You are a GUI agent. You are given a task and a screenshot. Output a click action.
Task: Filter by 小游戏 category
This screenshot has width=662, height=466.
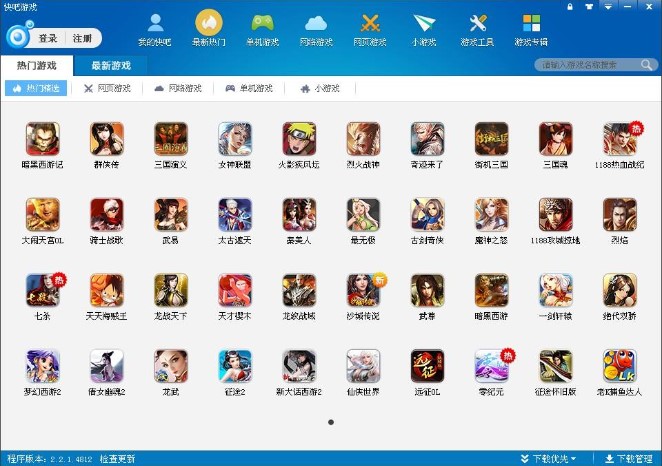[320, 88]
